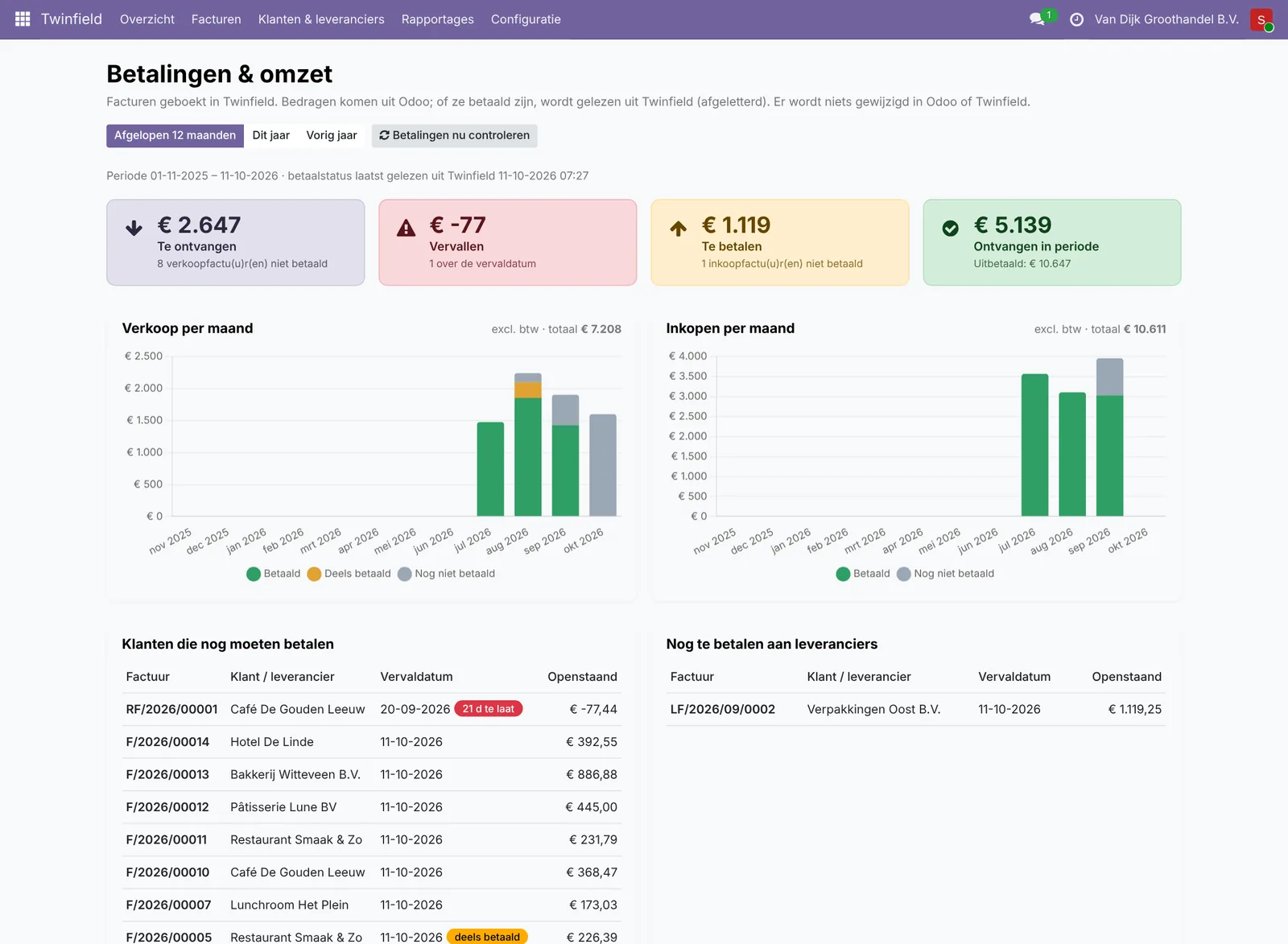Toggle the orange Deels betaald legend swatch
The width and height of the screenshot is (1288, 944).
(314, 574)
